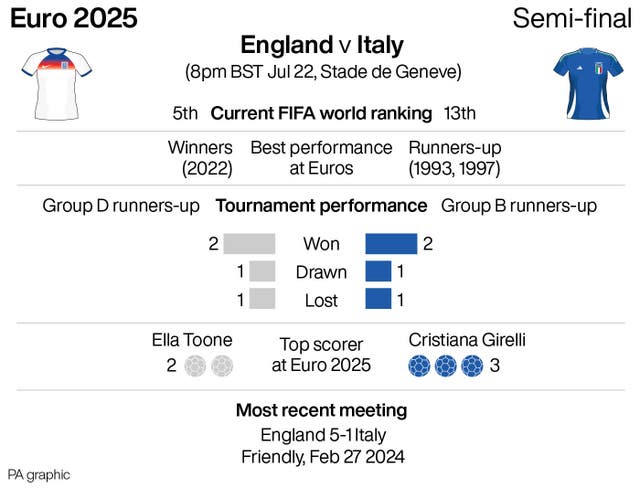Click England's grey Drawn bar
The width and height of the screenshot is (640, 488).
[262, 272]
